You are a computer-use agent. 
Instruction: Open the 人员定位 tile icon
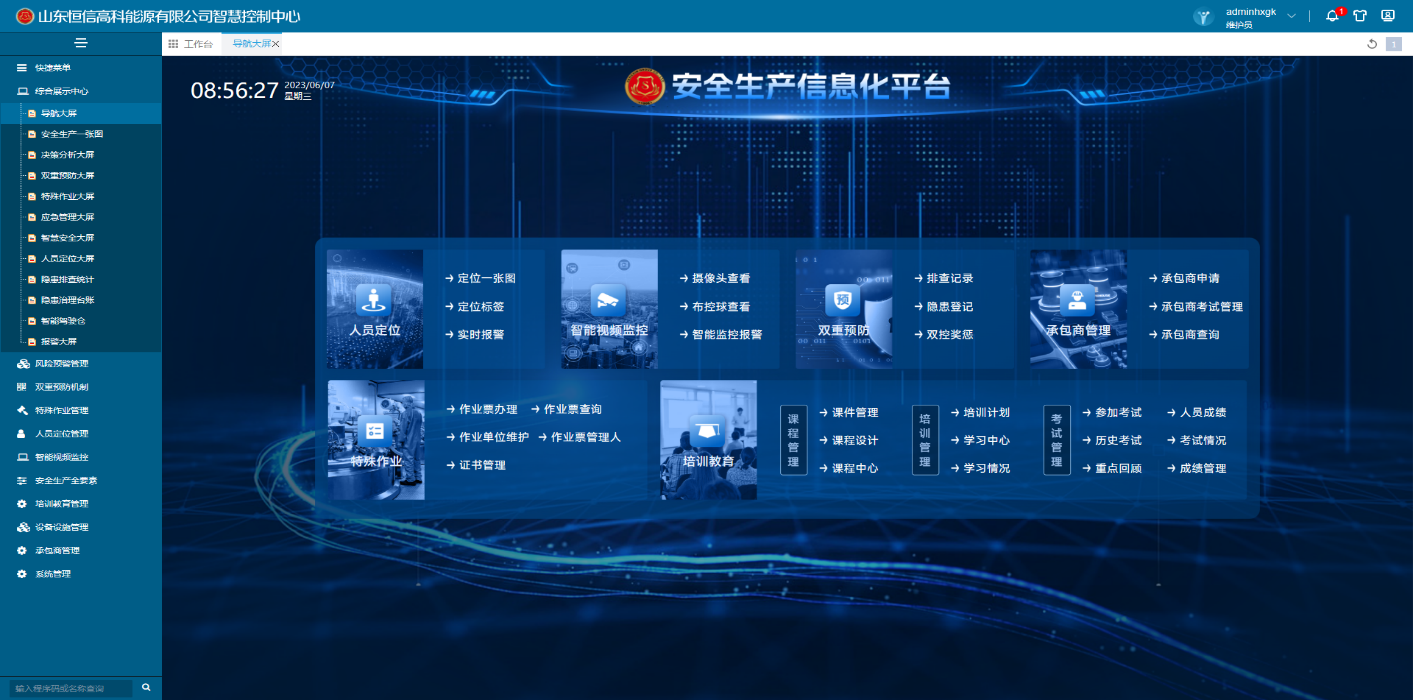point(375,300)
